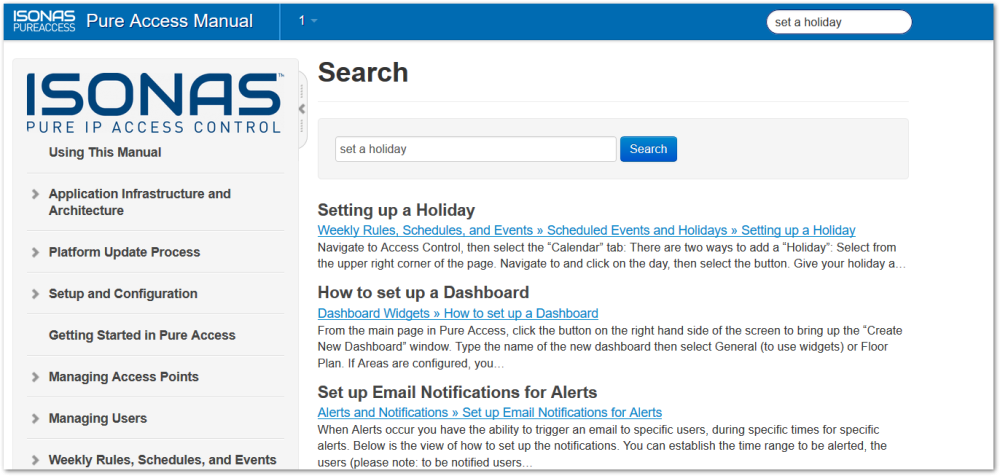The image size is (1000, 476).
Task: Open the How to set up a Dashboard link
Action: pos(458,313)
